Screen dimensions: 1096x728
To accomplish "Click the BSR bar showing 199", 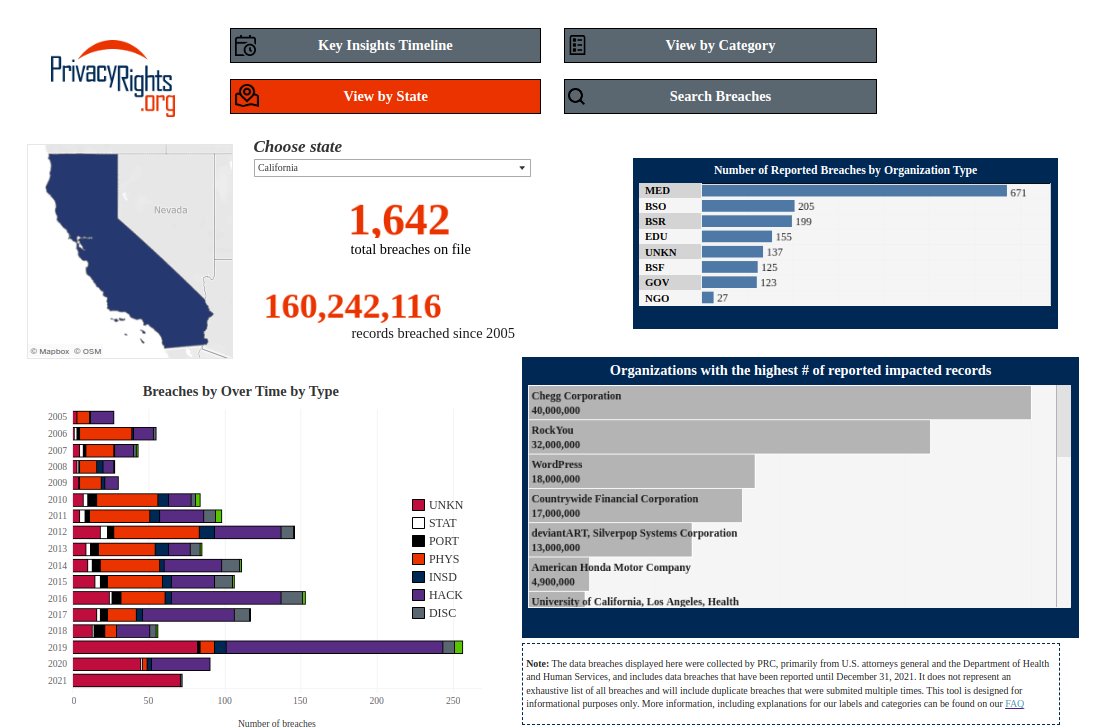I will (747, 221).
